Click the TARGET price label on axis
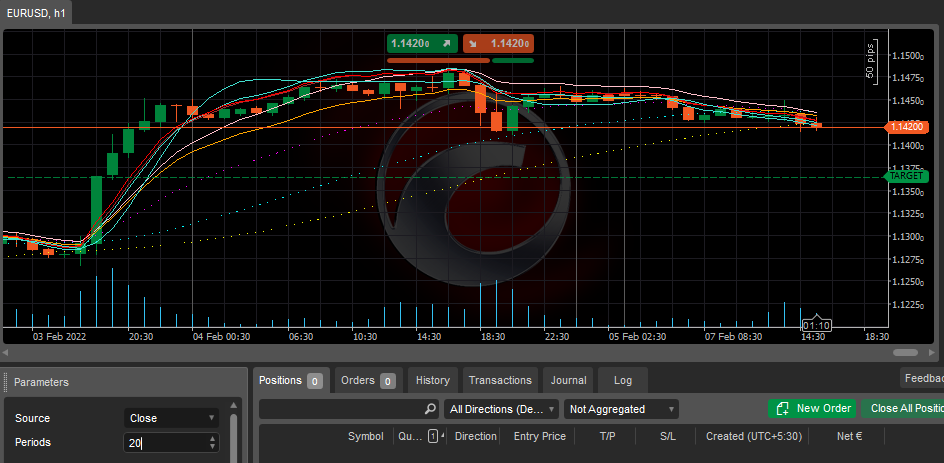 (905, 176)
